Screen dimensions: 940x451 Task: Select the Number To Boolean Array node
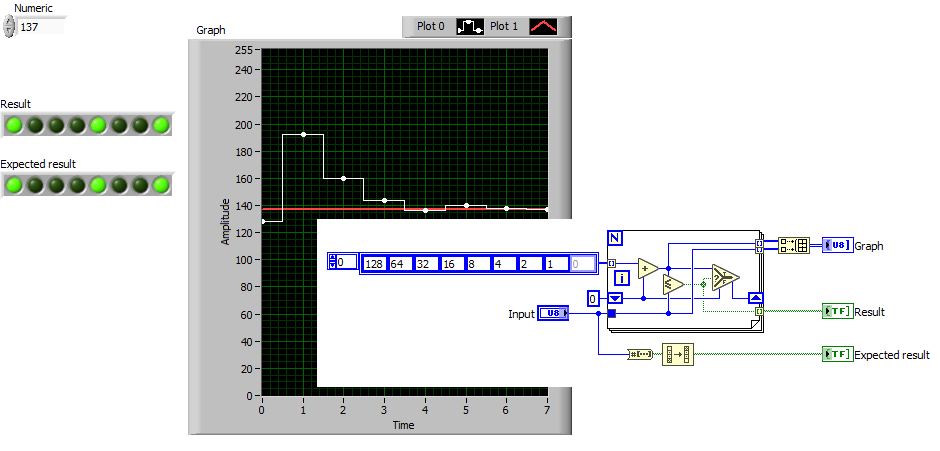tap(640, 354)
